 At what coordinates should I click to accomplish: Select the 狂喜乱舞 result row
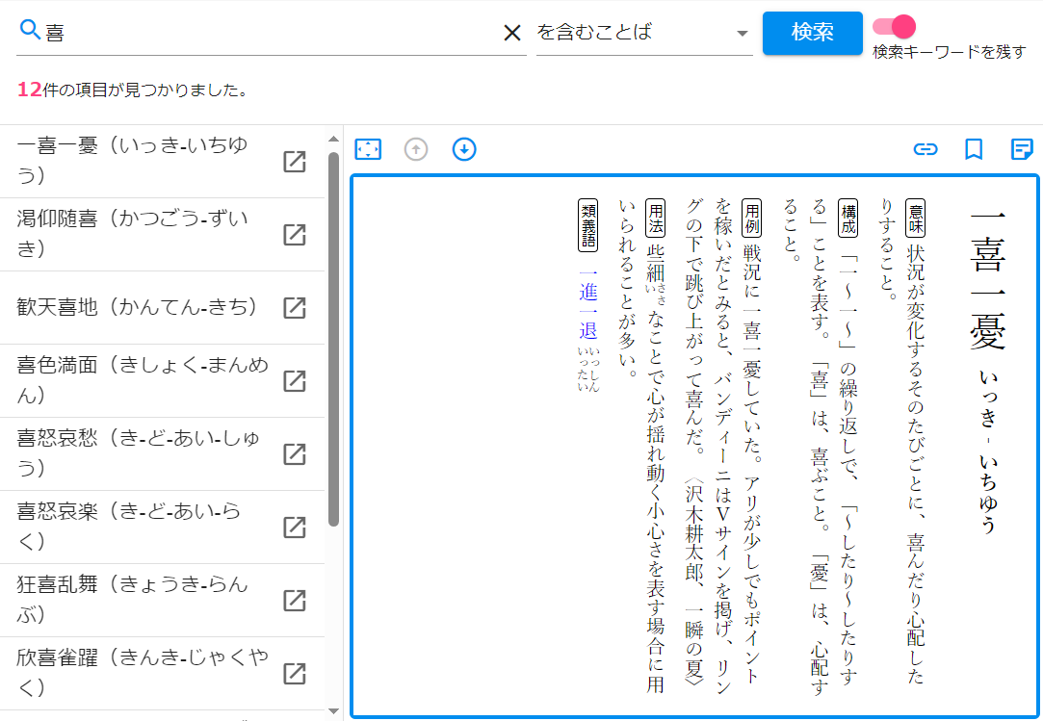(x=162, y=601)
